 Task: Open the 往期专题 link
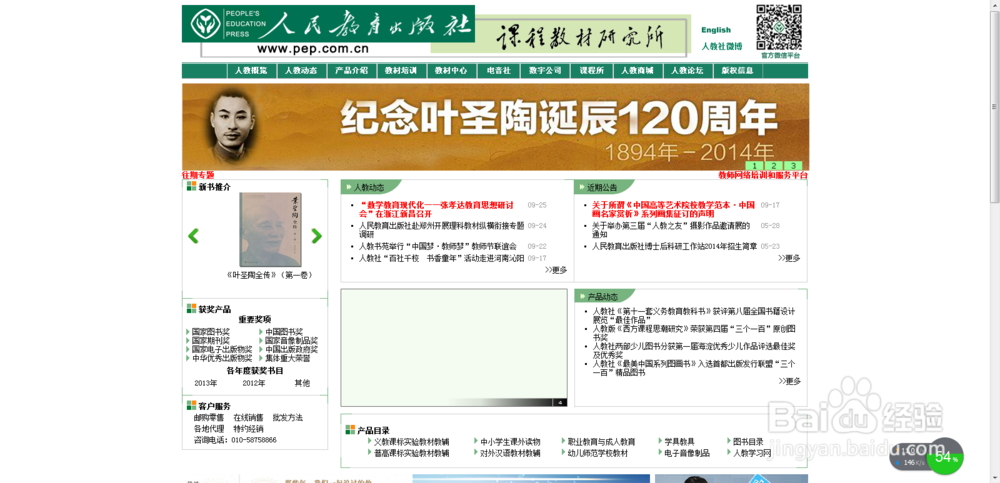coord(198,175)
